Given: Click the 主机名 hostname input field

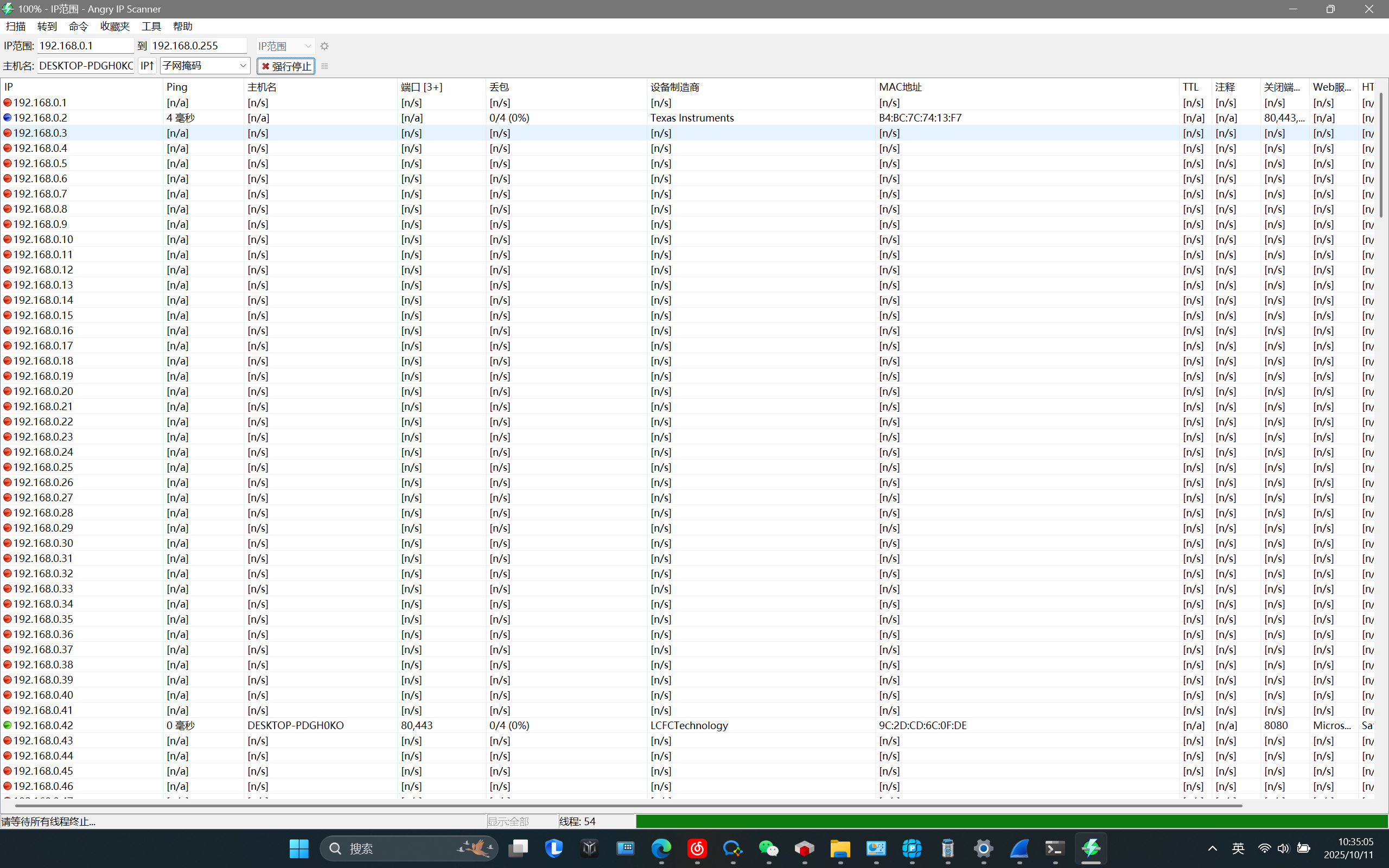Looking at the screenshot, I should coord(86,66).
